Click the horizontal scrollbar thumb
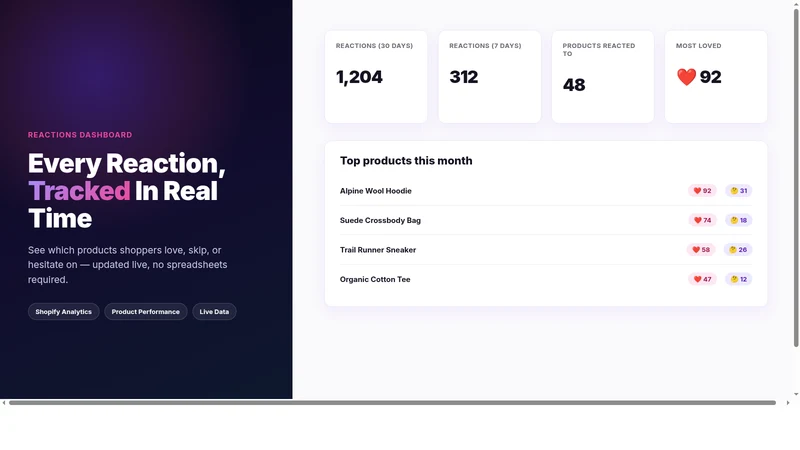Screen dimensions: 800x450 392,403
